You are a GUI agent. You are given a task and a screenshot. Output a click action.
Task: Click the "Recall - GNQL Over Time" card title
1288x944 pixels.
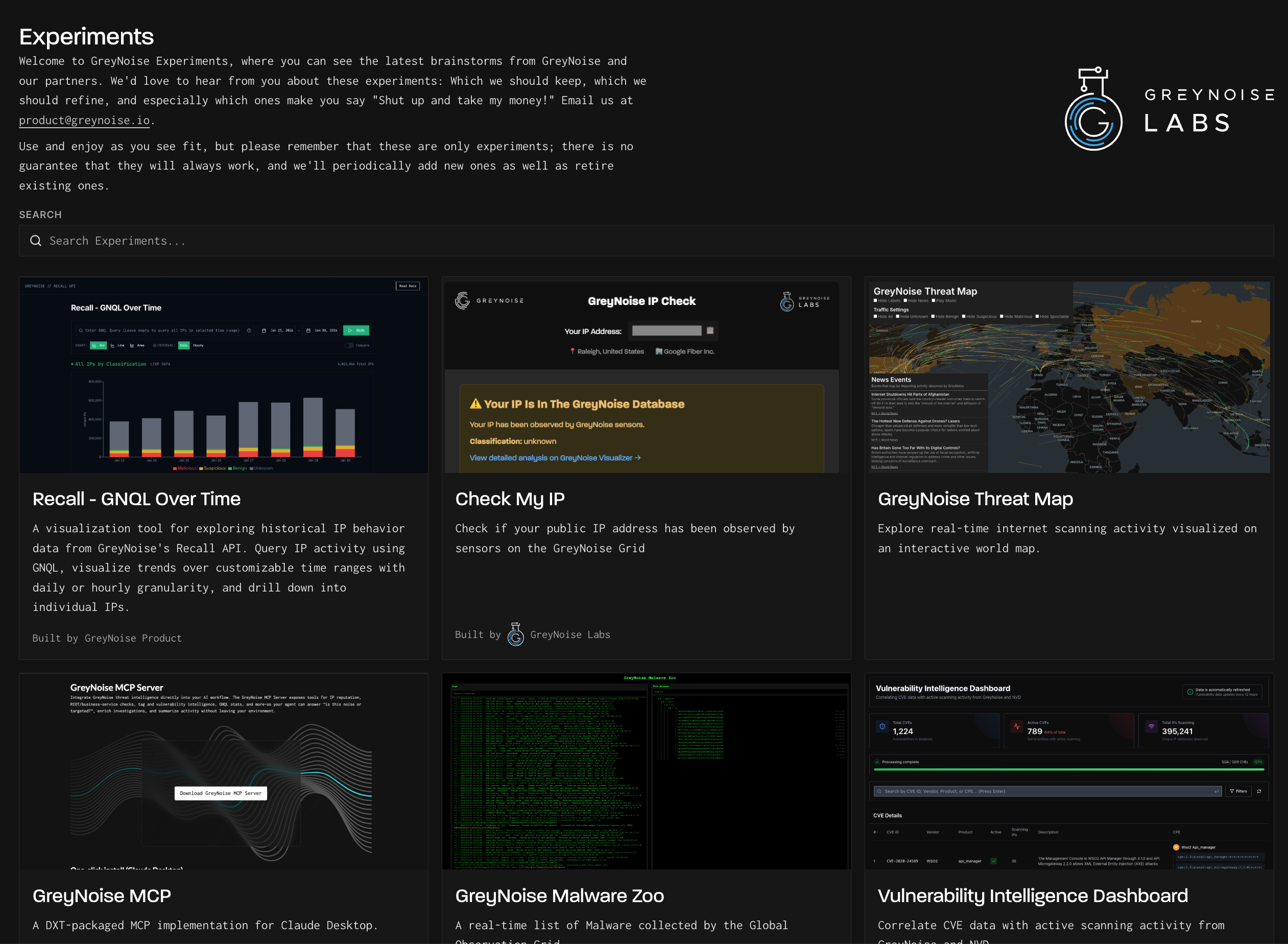pyautogui.click(x=136, y=499)
